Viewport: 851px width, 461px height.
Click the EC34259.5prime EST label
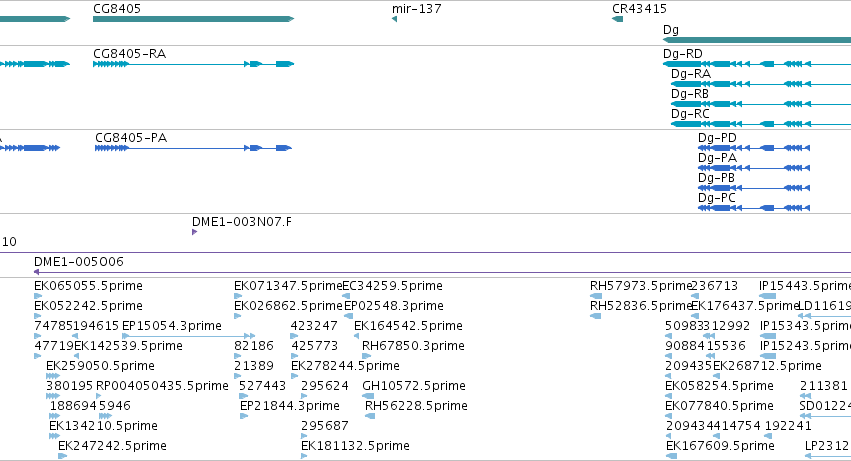pyautogui.click(x=392, y=286)
